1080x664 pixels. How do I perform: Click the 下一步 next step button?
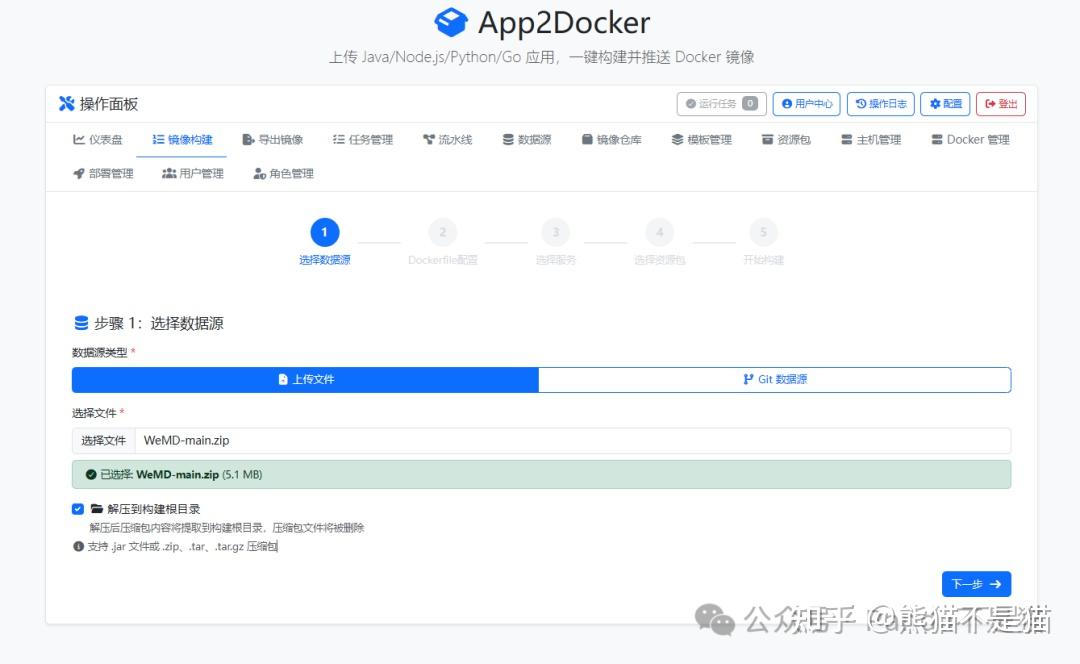(976, 584)
